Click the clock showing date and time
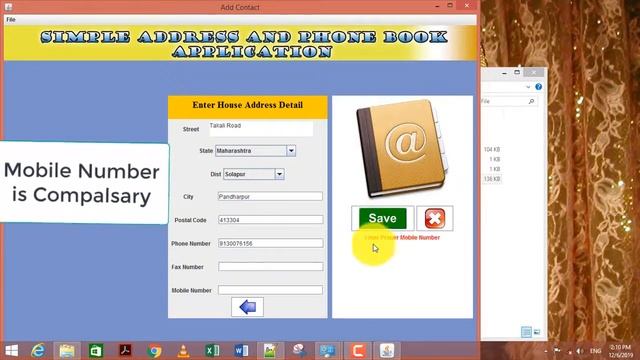Image resolution: width=640 pixels, height=360 pixels. 620,351
